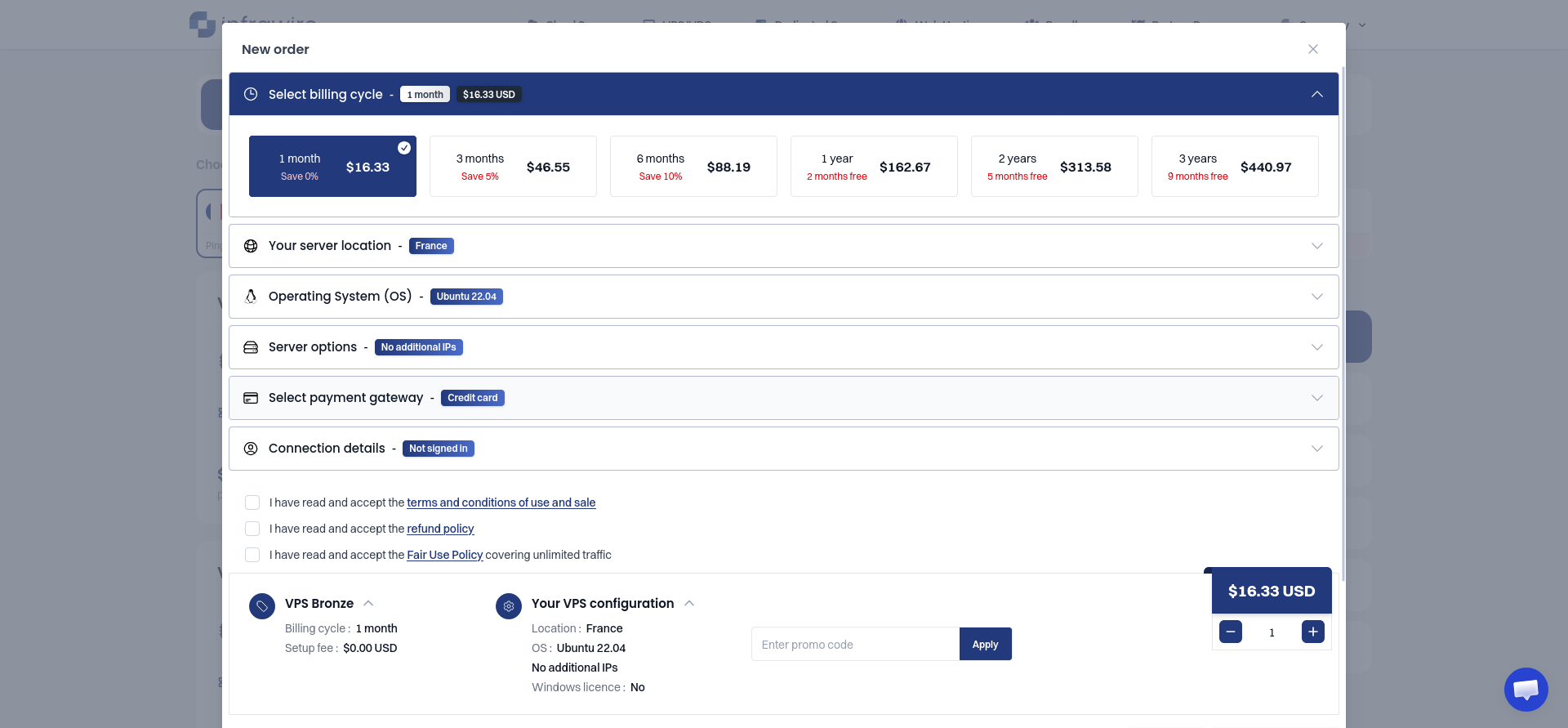The height and width of the screenshot is (728, 1568).
Task: Increase quantity with the plus button
Action: point(1313,632)
